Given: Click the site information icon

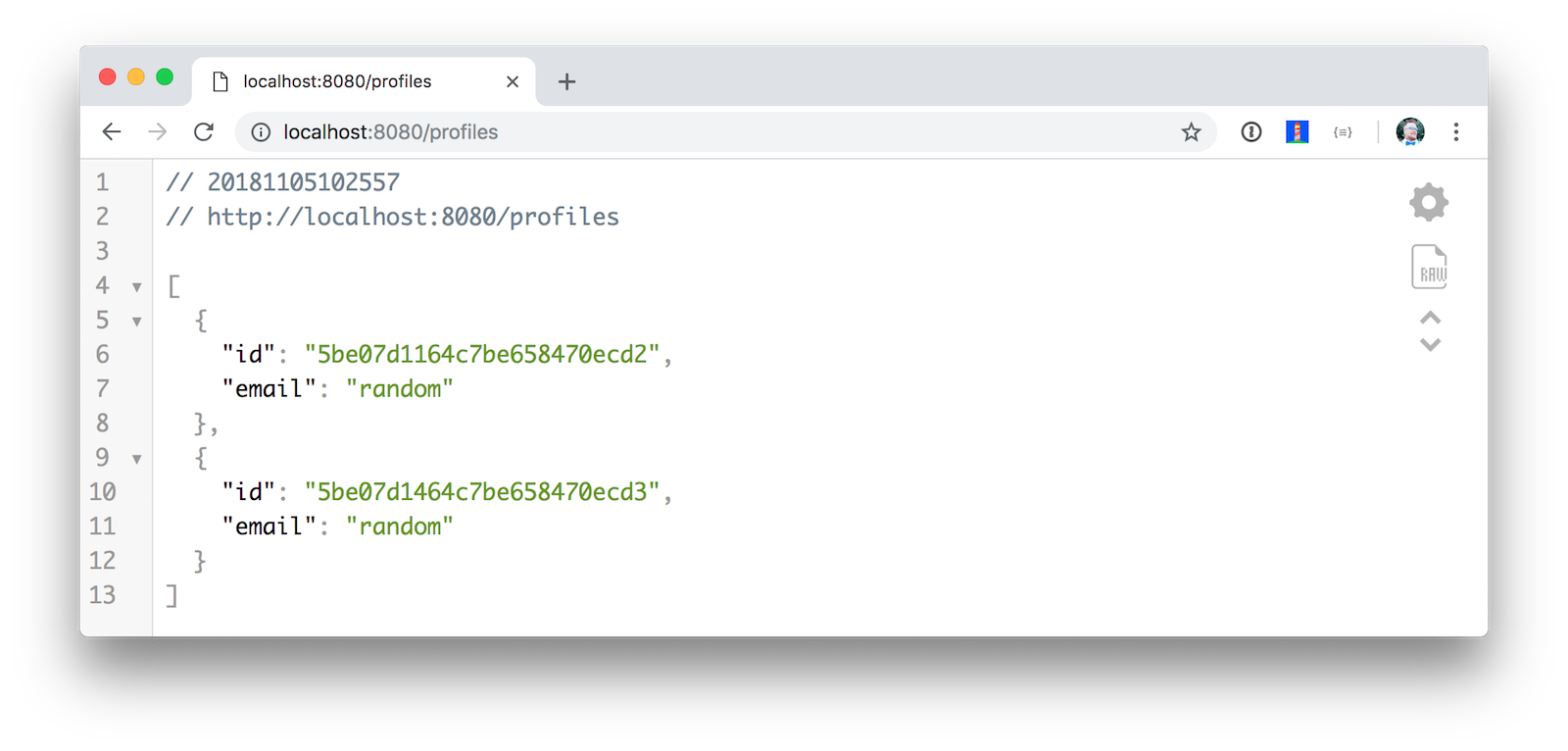Looking at the screenshot, I should click(261, 132).
